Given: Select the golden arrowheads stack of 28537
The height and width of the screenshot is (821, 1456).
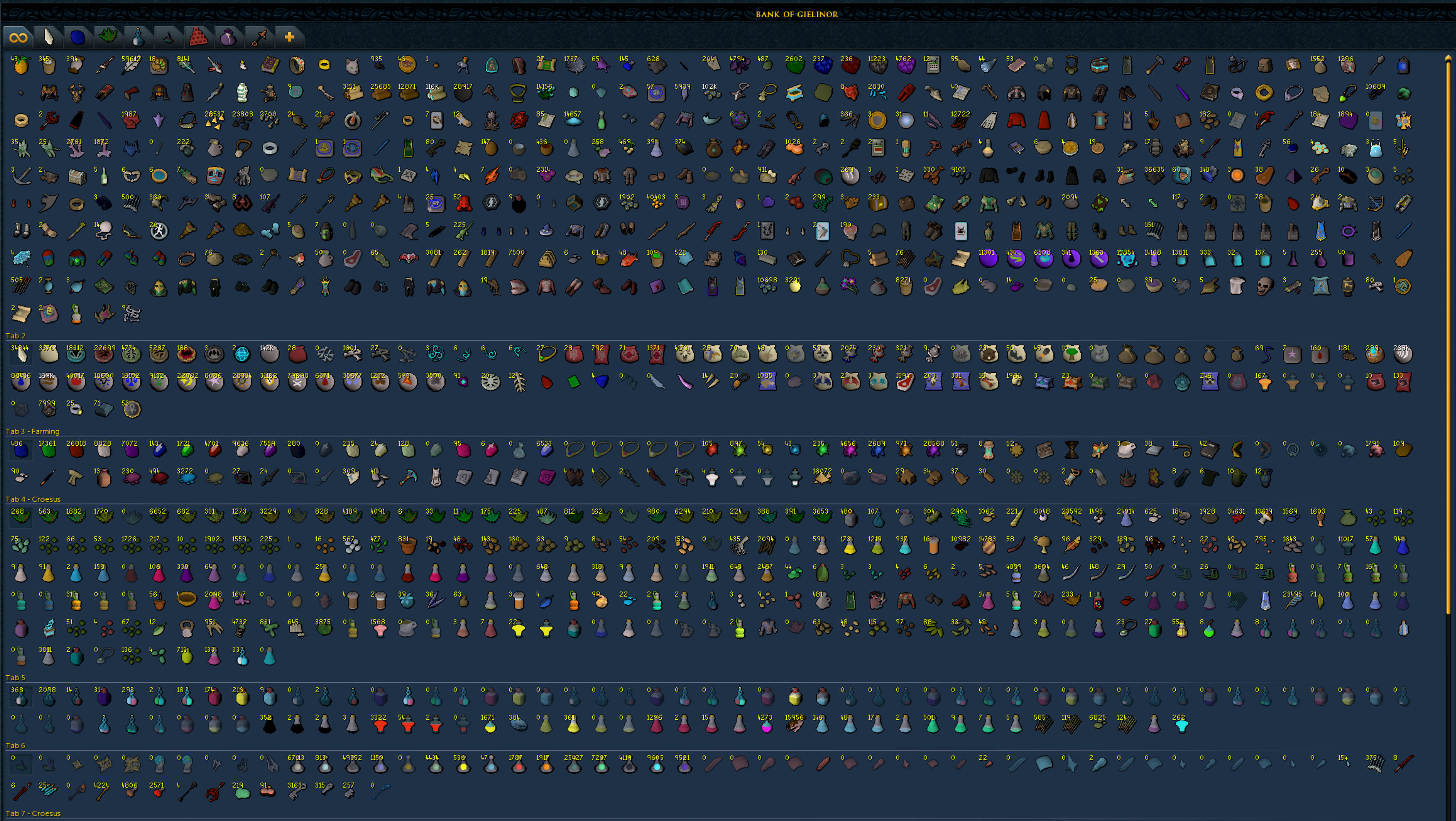Looking at the screenshot, I should [214, 120].
